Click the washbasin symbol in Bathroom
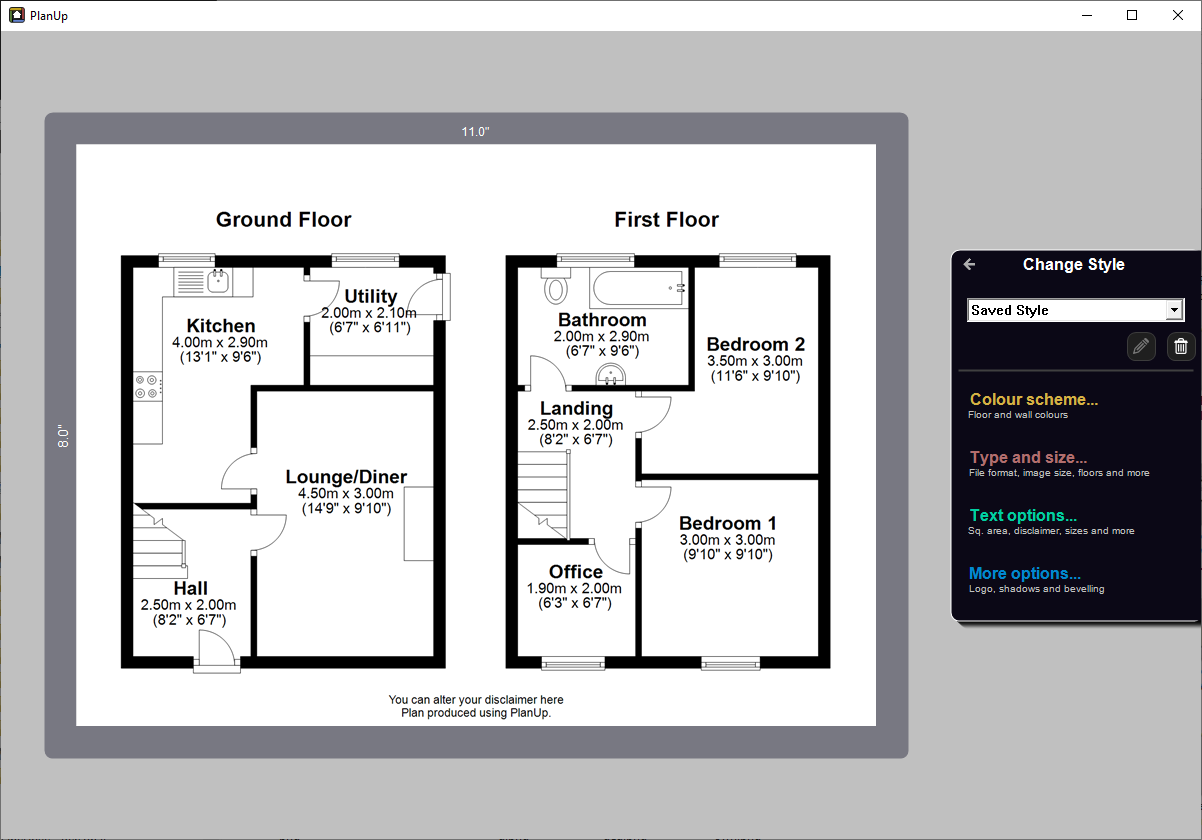Image resolution: width=1202 pixels, height=840 pixels. tap(610, 375)
